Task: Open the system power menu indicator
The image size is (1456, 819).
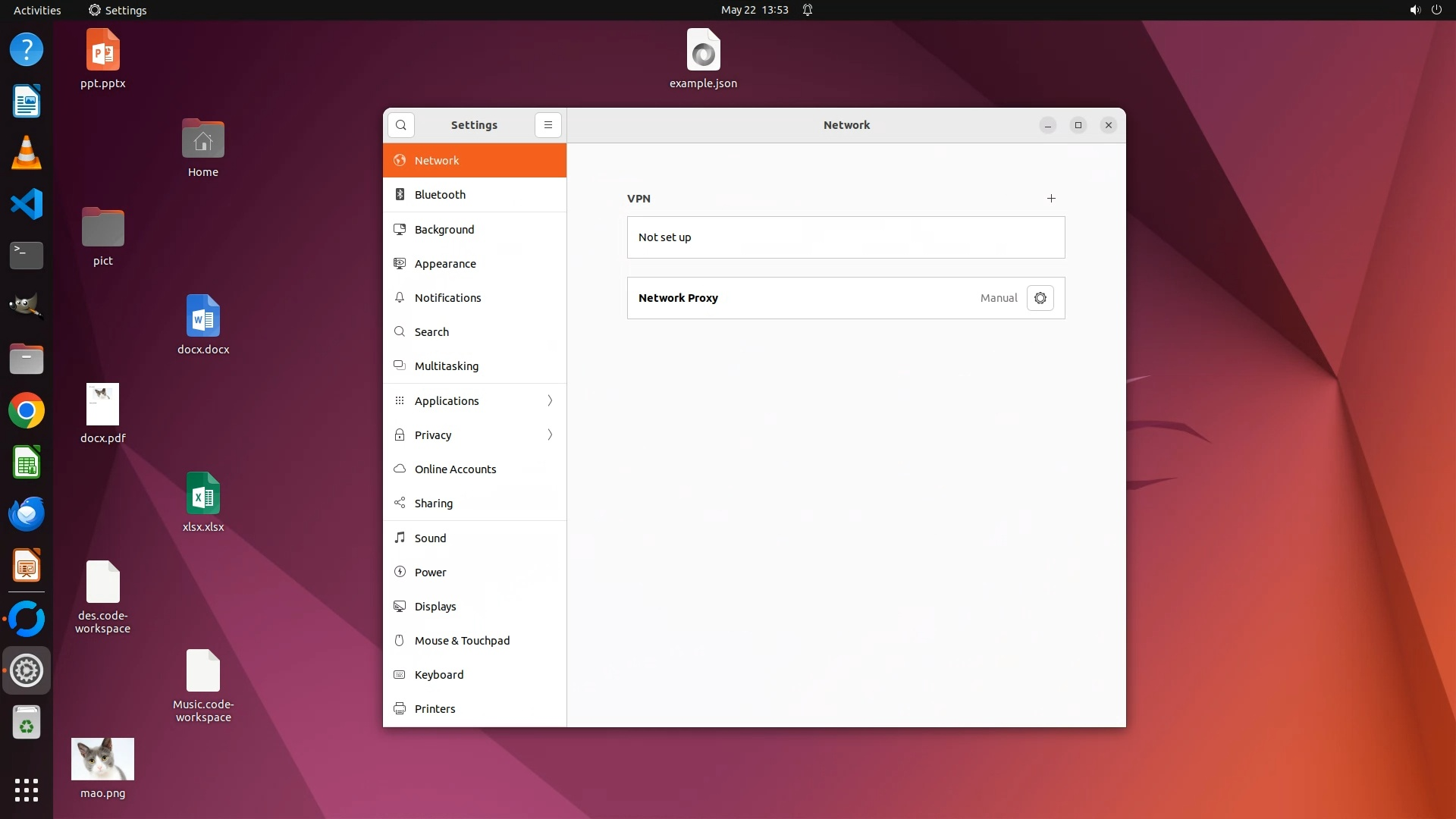Action: 1436,10
